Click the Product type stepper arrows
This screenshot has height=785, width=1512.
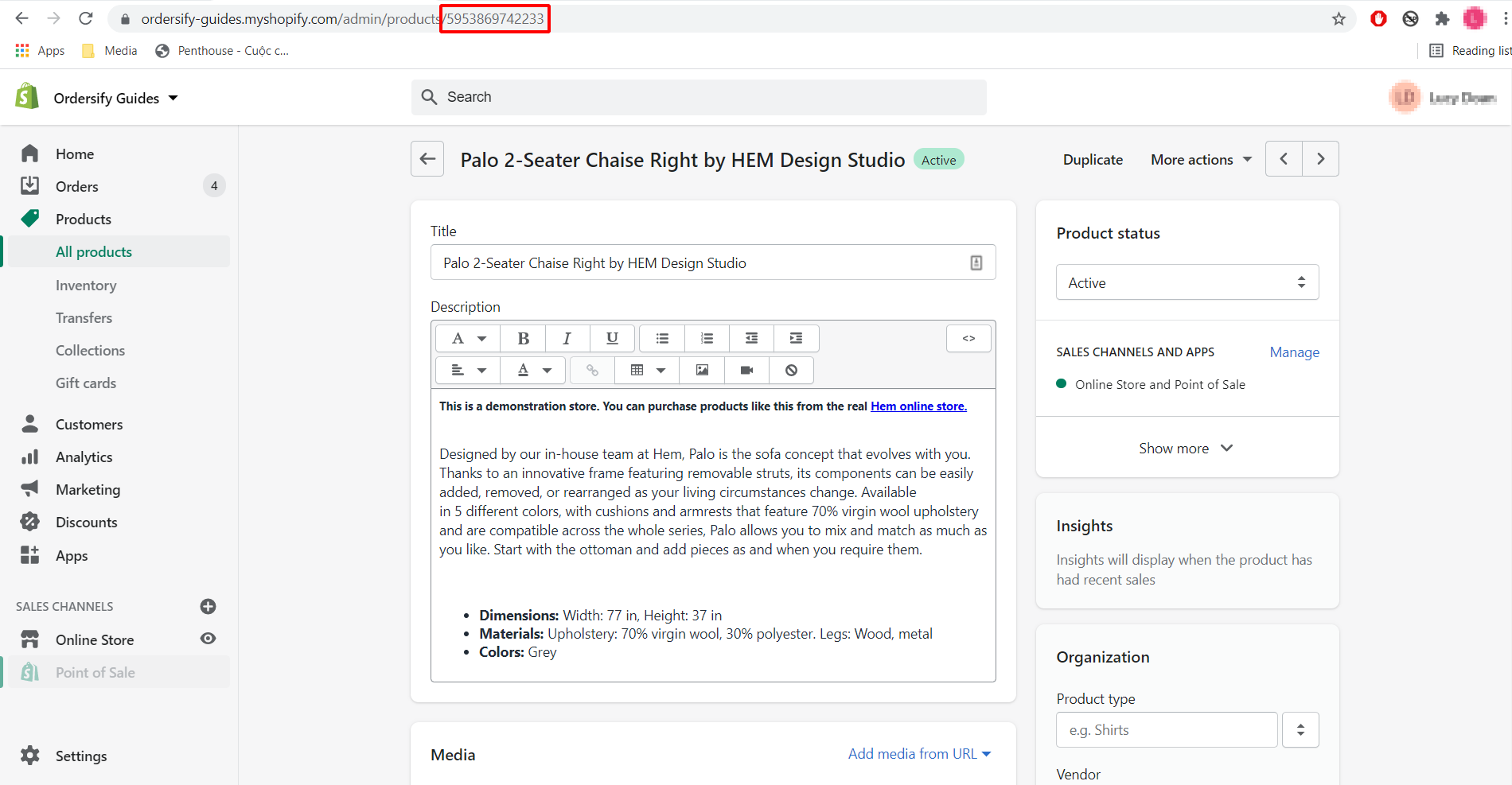pyautogui.click(x=1300, y=729)
